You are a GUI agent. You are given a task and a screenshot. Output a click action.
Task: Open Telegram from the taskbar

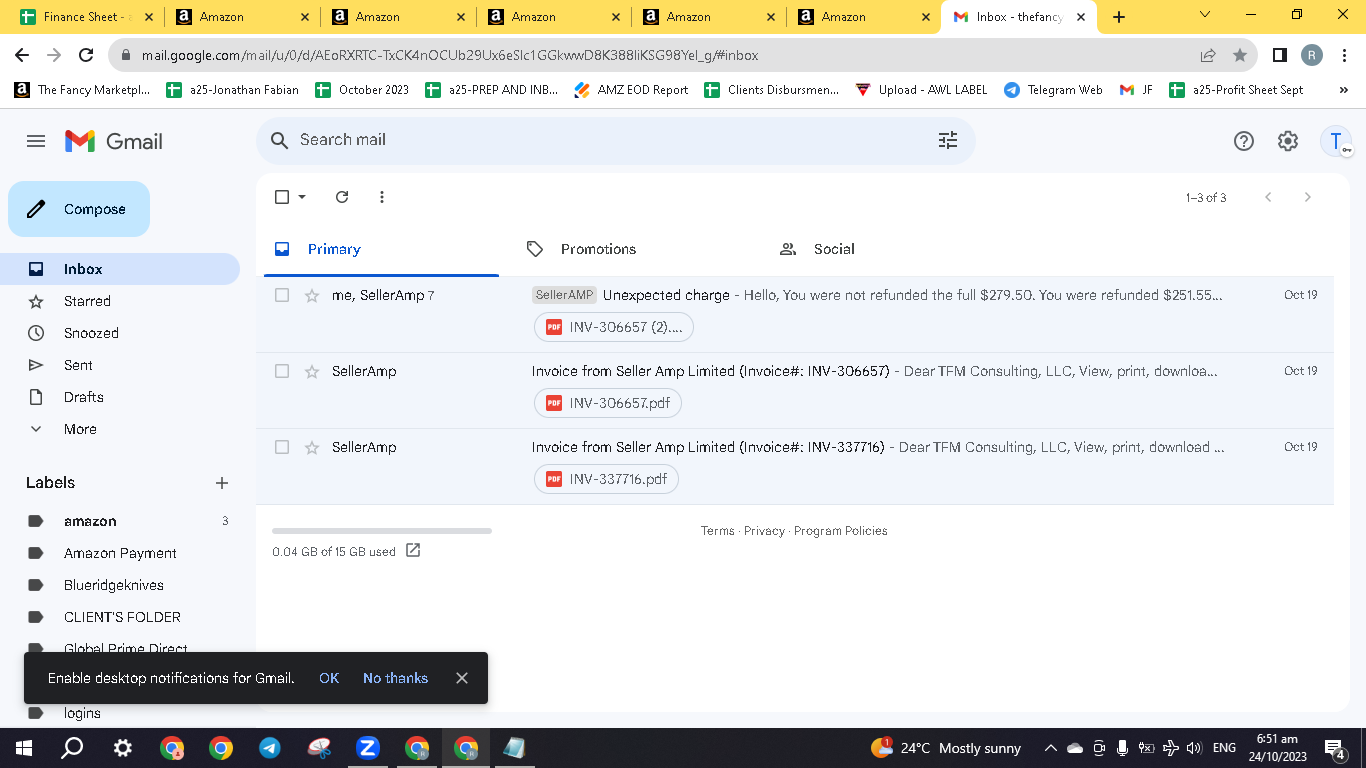click(x=270, y=748)
